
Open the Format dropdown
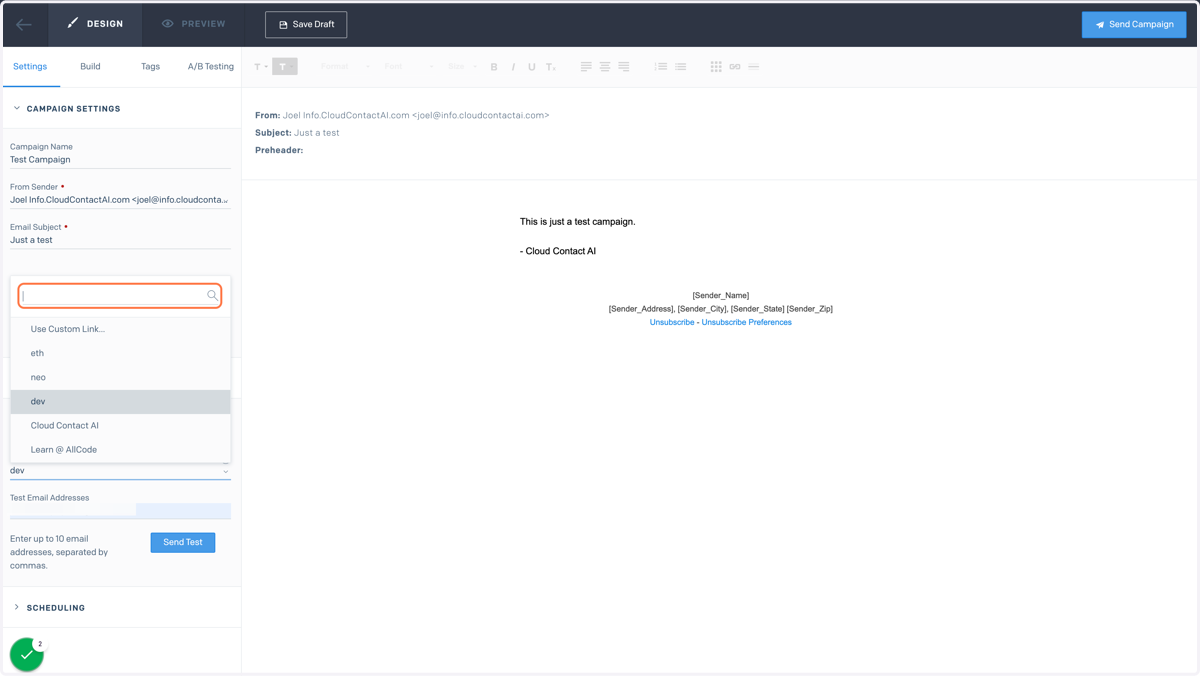[345, 67]
